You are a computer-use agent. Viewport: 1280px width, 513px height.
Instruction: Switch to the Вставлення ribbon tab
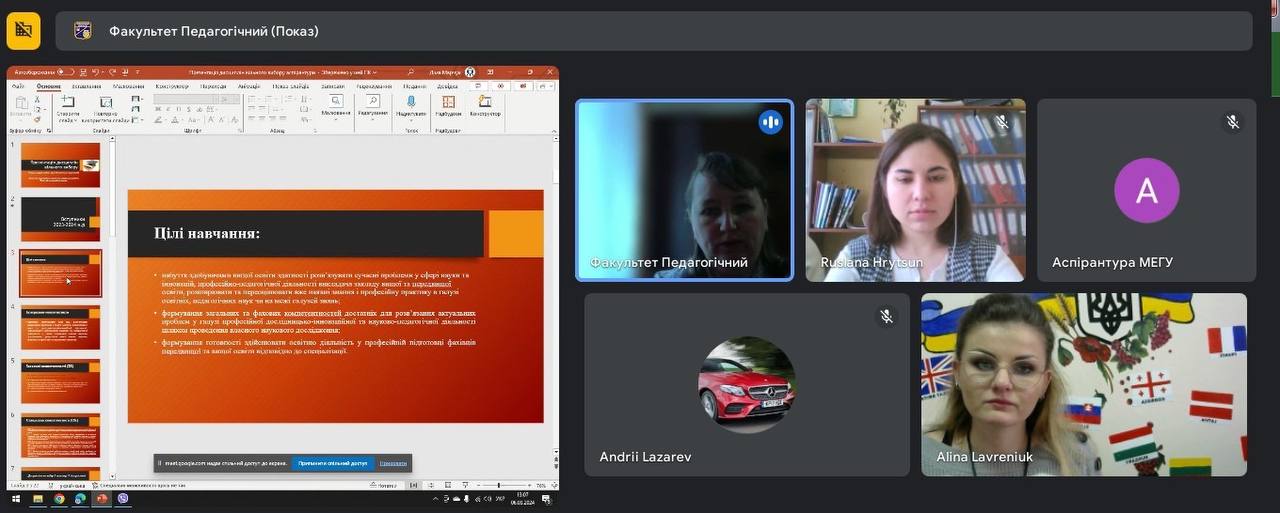tap(86, 86)
